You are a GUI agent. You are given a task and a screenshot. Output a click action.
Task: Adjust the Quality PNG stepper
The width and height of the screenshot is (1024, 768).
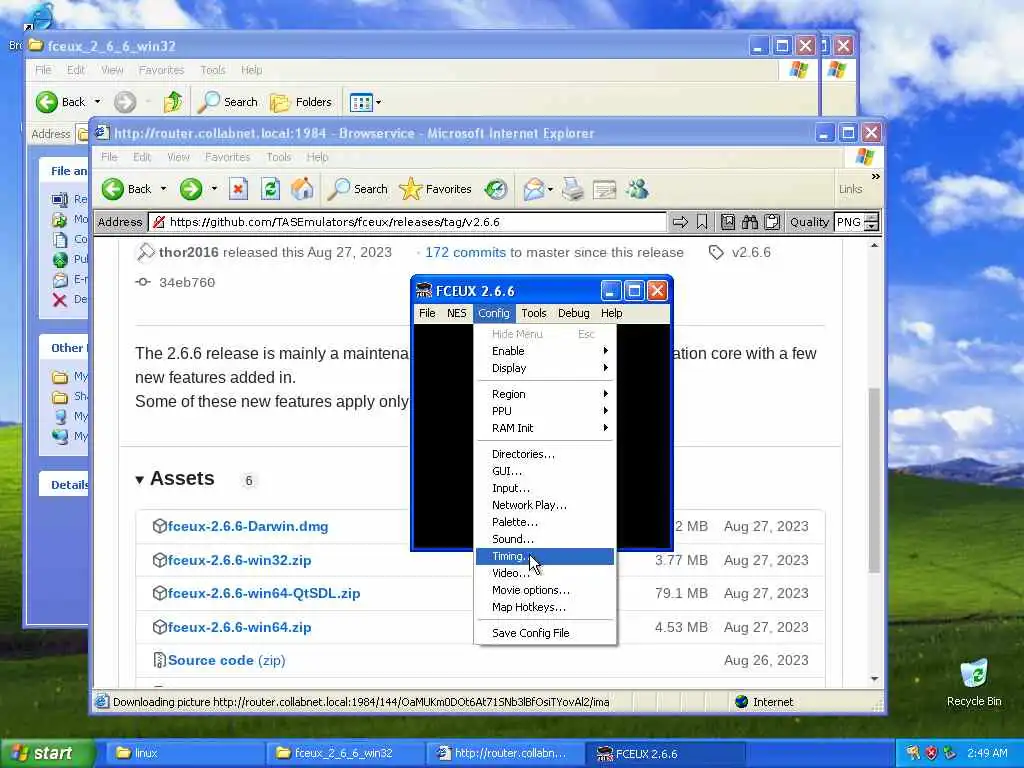(872, 222)
